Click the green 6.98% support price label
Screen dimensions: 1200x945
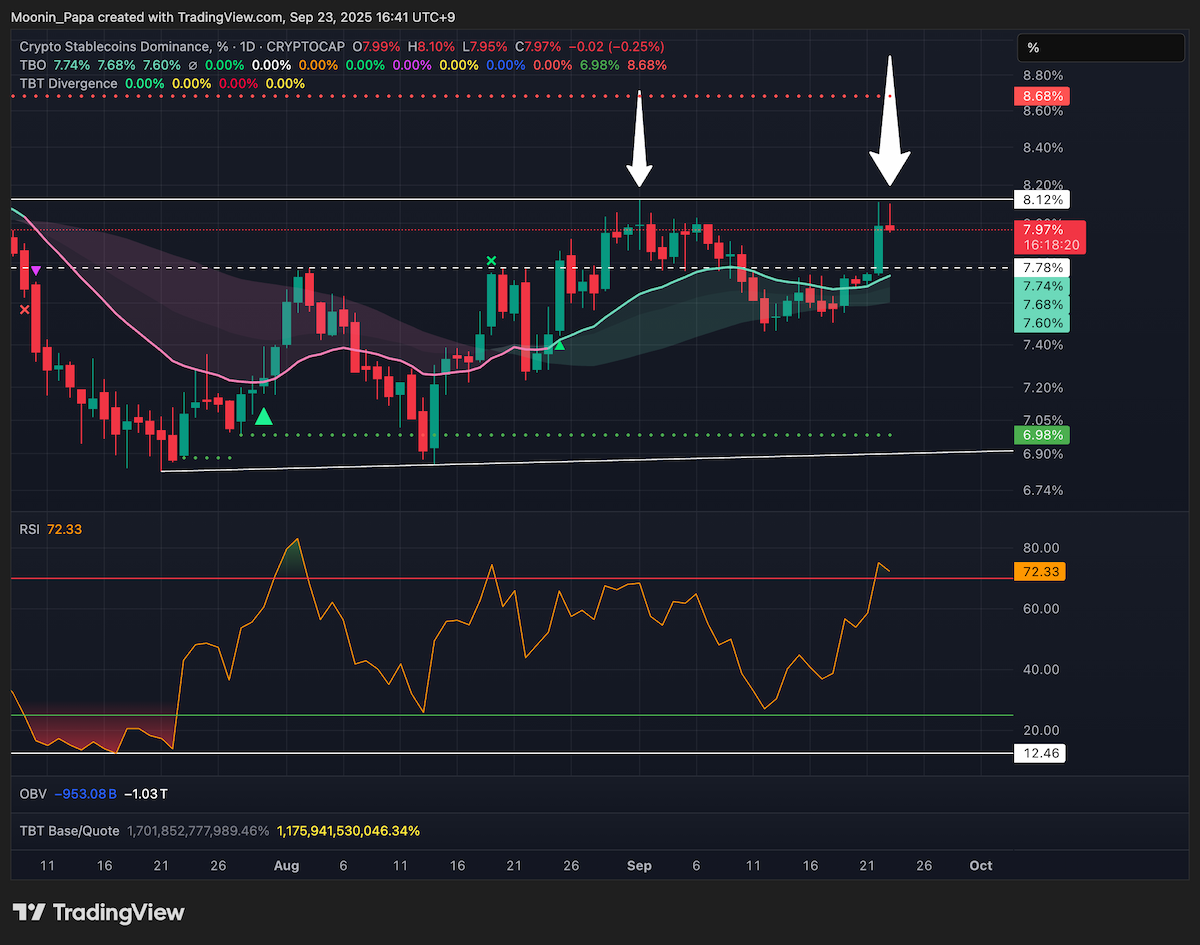[x=1040, y=435]
